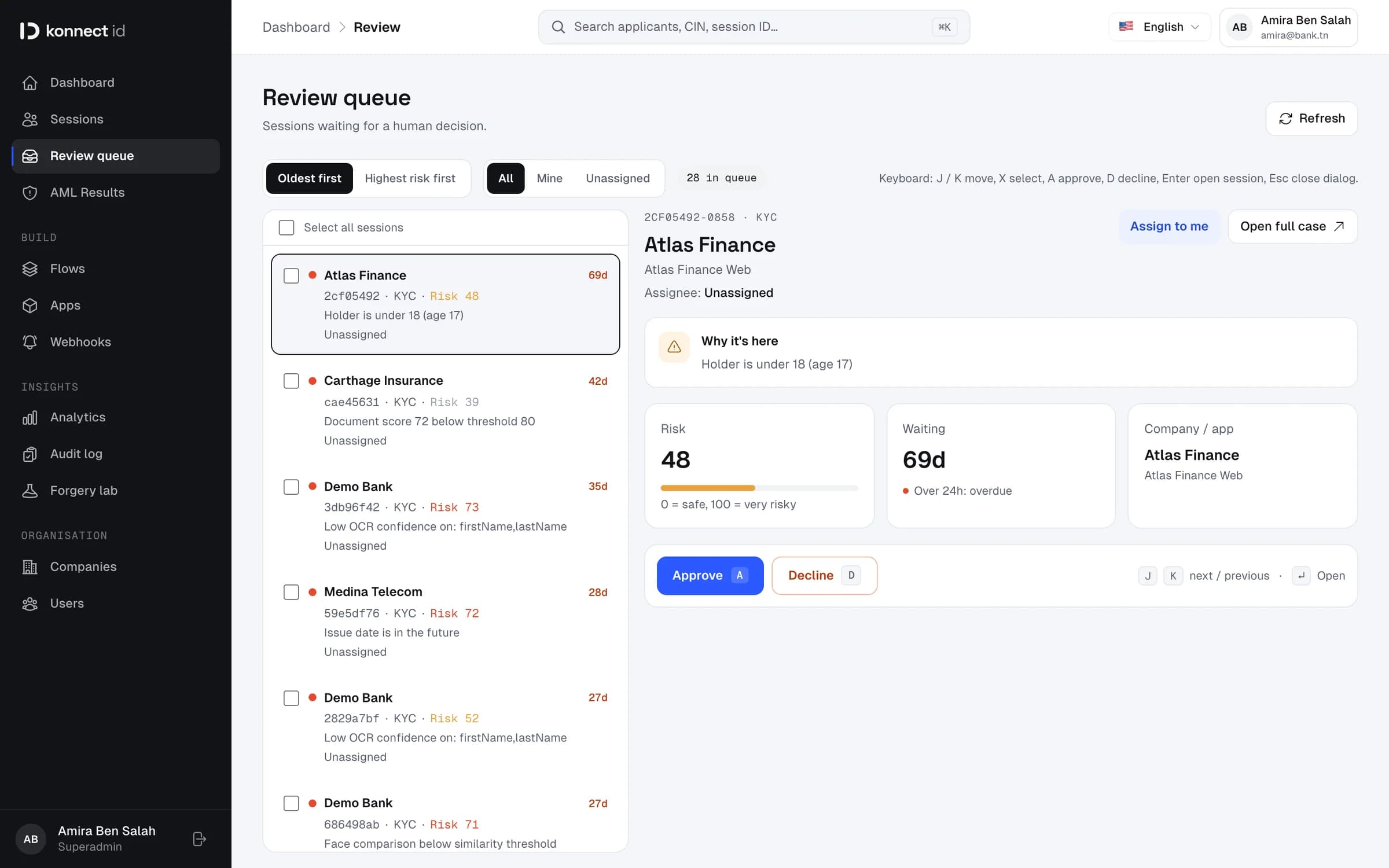Click the AB avatar in top header
The height and width of the screenshot is (868, 1389).
tap(1239, 27)
